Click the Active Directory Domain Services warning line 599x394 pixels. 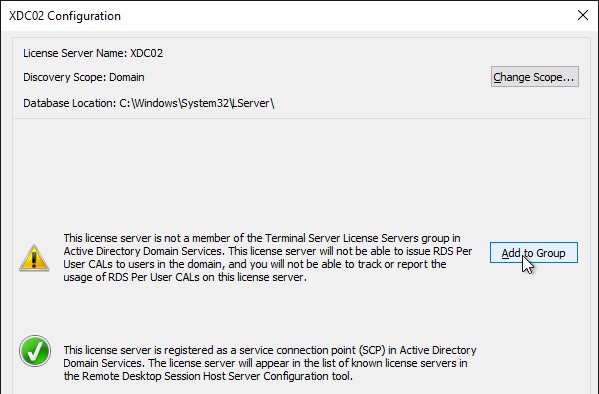pos(268,251)
